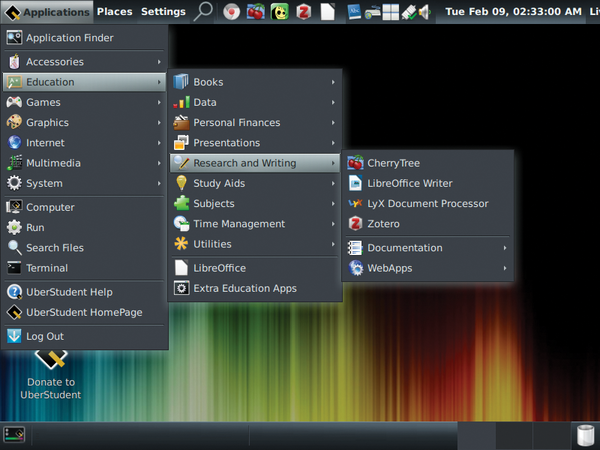Open Extra Education Apps
Image resolution: width=600 pixels, height=450 pixels.
click(x=255, y=288)
